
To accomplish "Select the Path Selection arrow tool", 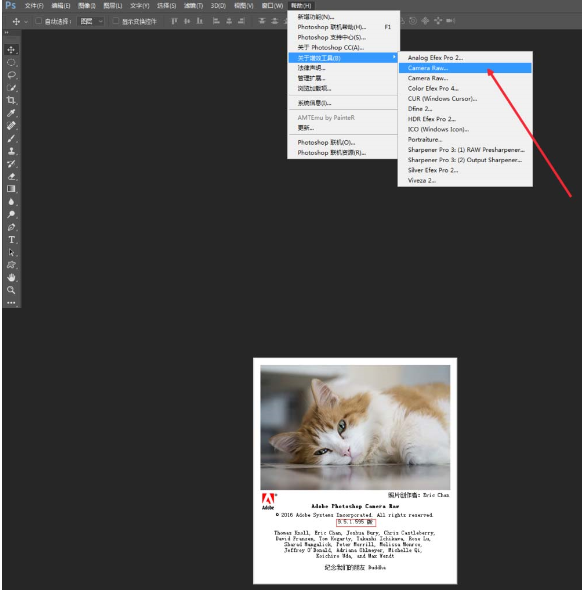I will [11, 252].
